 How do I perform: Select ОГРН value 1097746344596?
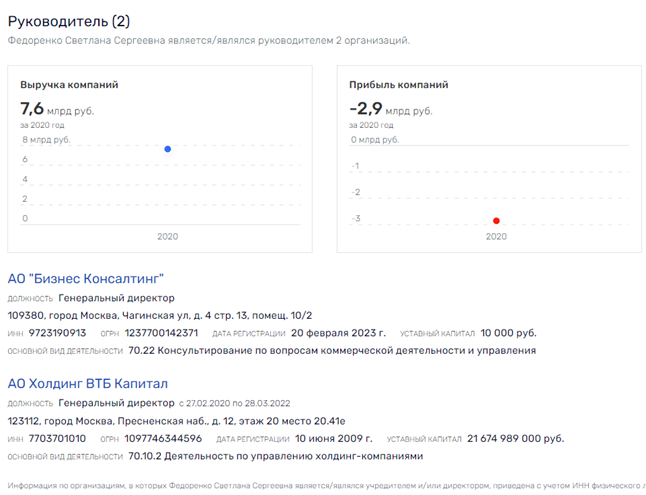164,439
